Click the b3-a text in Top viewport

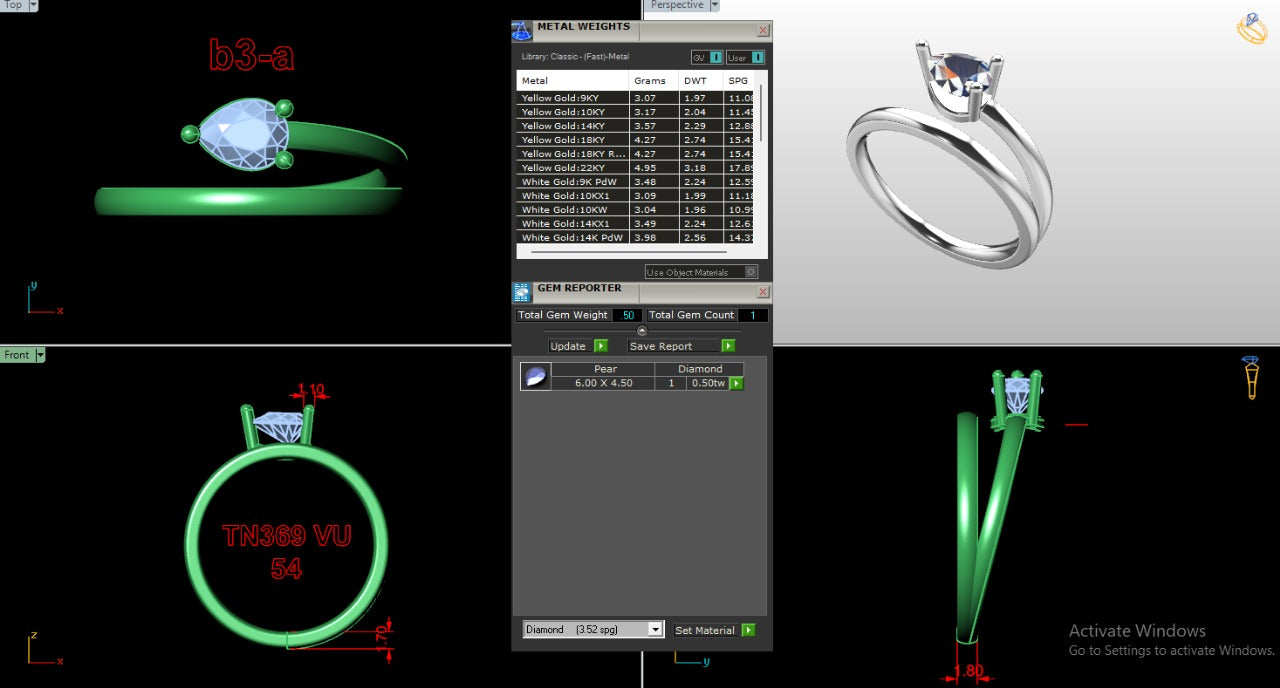pos(252,55)
